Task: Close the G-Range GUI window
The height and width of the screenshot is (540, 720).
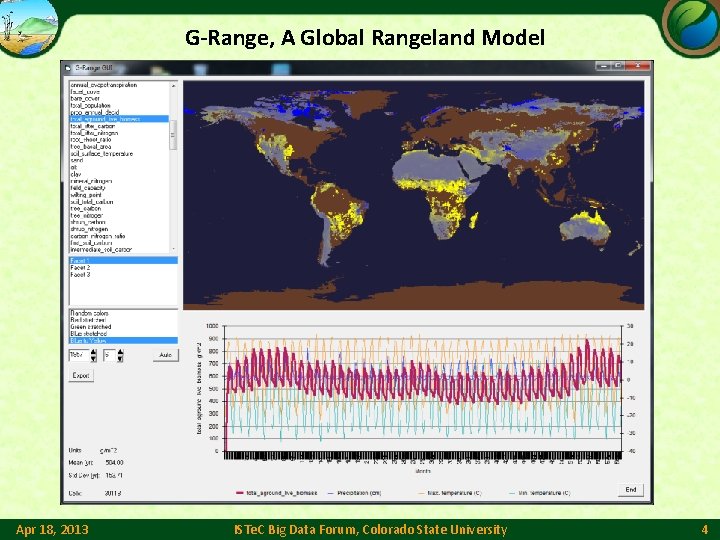Action: pyautogui.click(x=638, y=66)
